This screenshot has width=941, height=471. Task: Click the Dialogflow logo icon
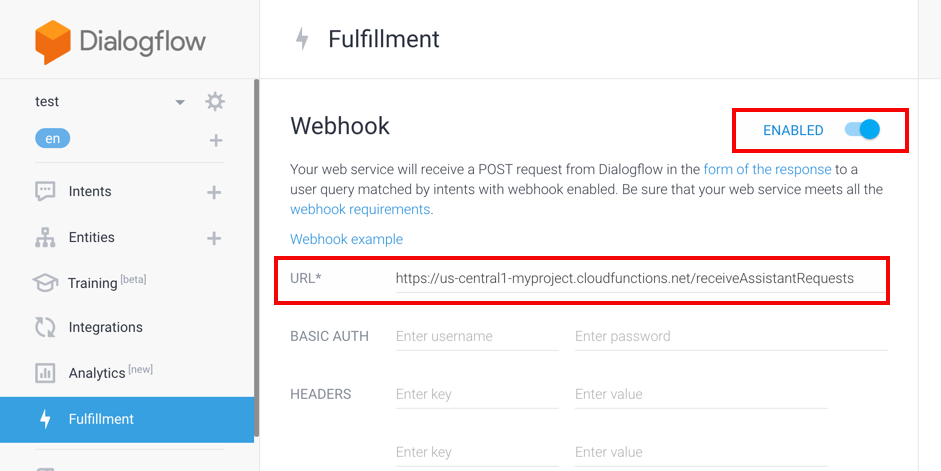(x=53, y=42)
